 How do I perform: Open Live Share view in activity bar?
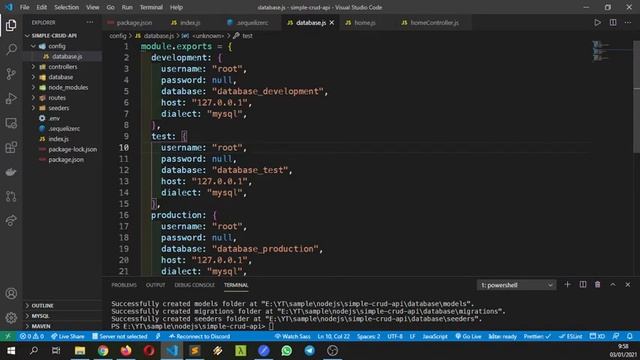[x=11, y=221]
